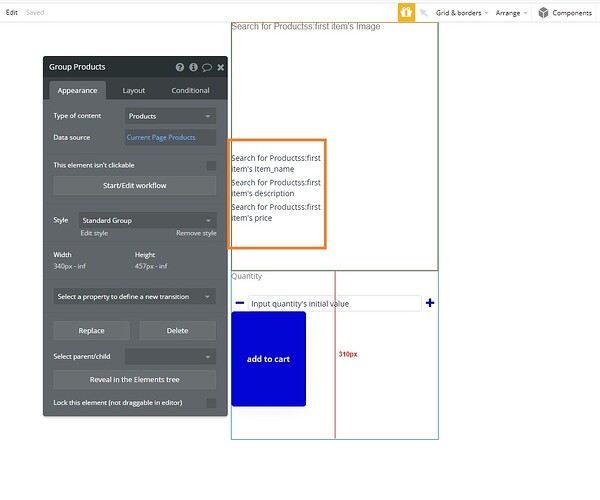
Task: Click the Remove style link
Action: coord(196,233)
